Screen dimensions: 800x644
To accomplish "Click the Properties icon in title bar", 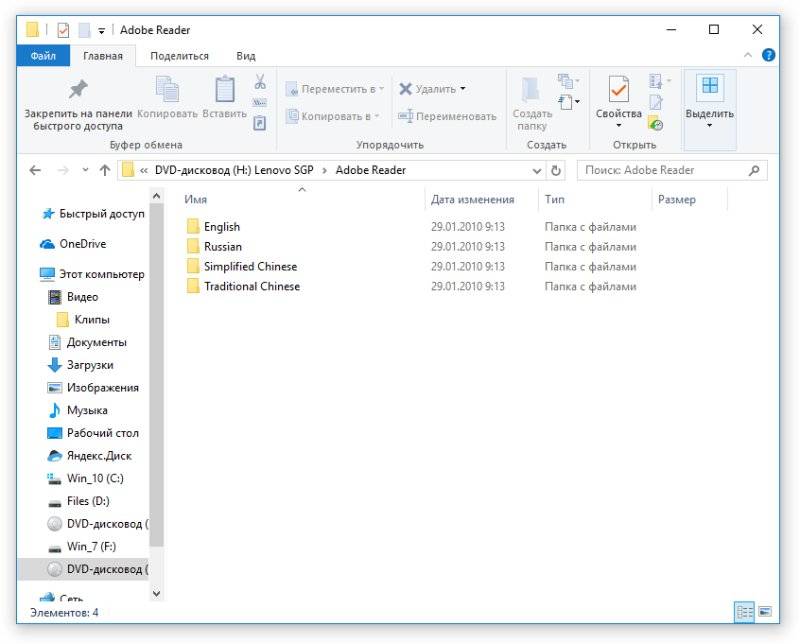I will click(x=63, y=30).
